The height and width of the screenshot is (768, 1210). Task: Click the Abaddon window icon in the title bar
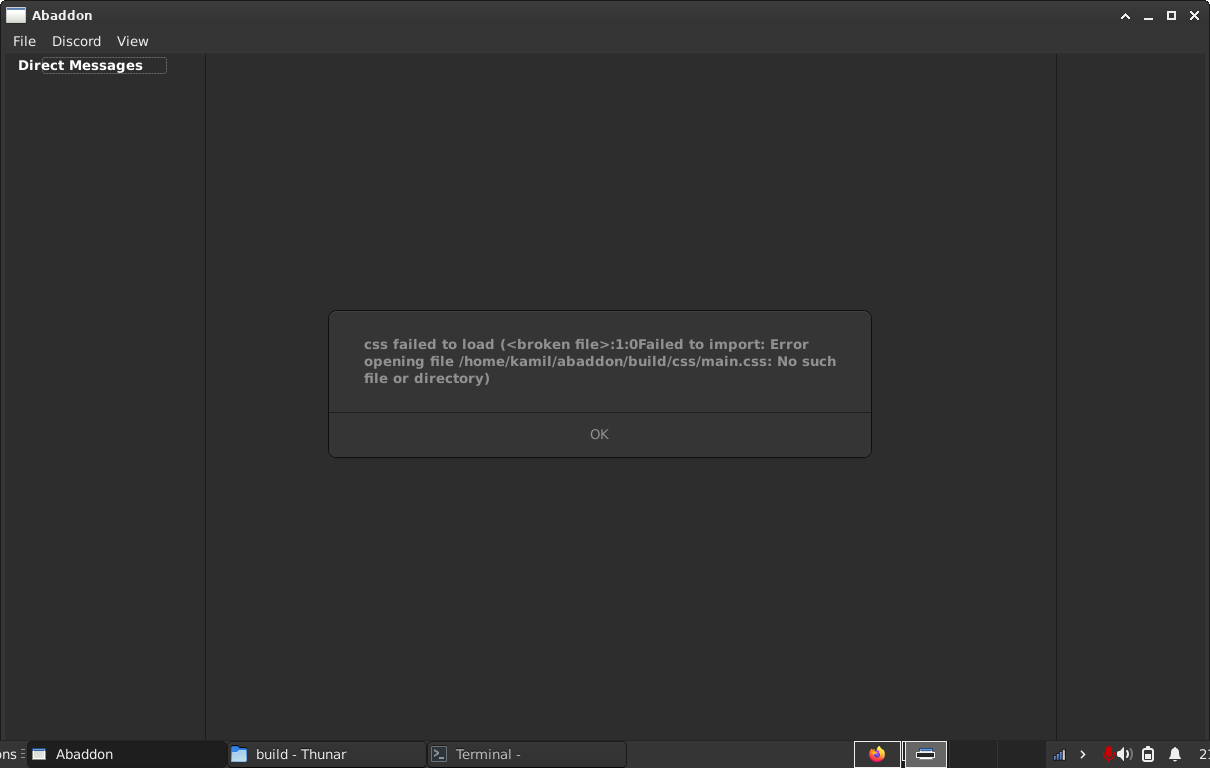click(x=15, y=15)
